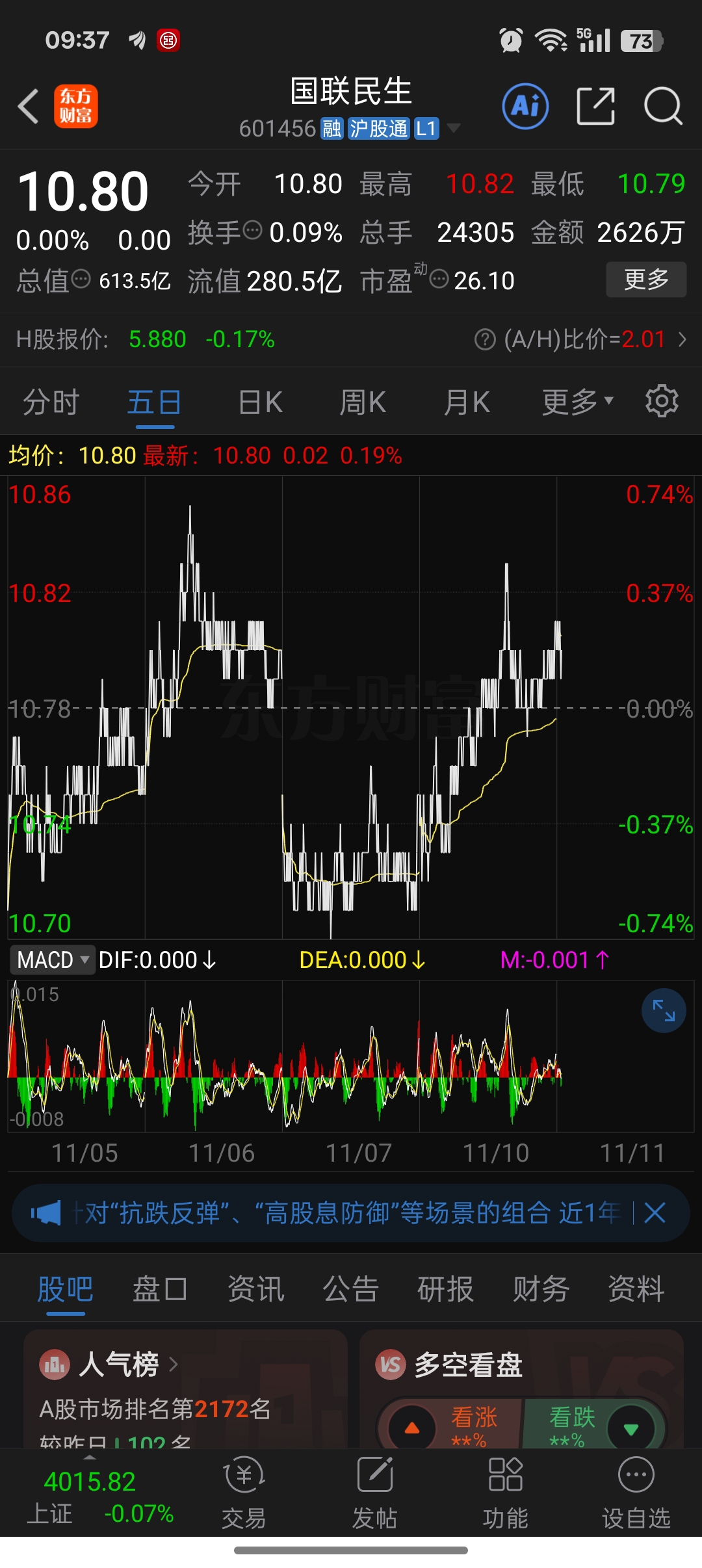The width and height of the screenshot is (702, 1568).
Task: Open the 财务 tab
Action: pyautogui.click(x=541, y=1288)
